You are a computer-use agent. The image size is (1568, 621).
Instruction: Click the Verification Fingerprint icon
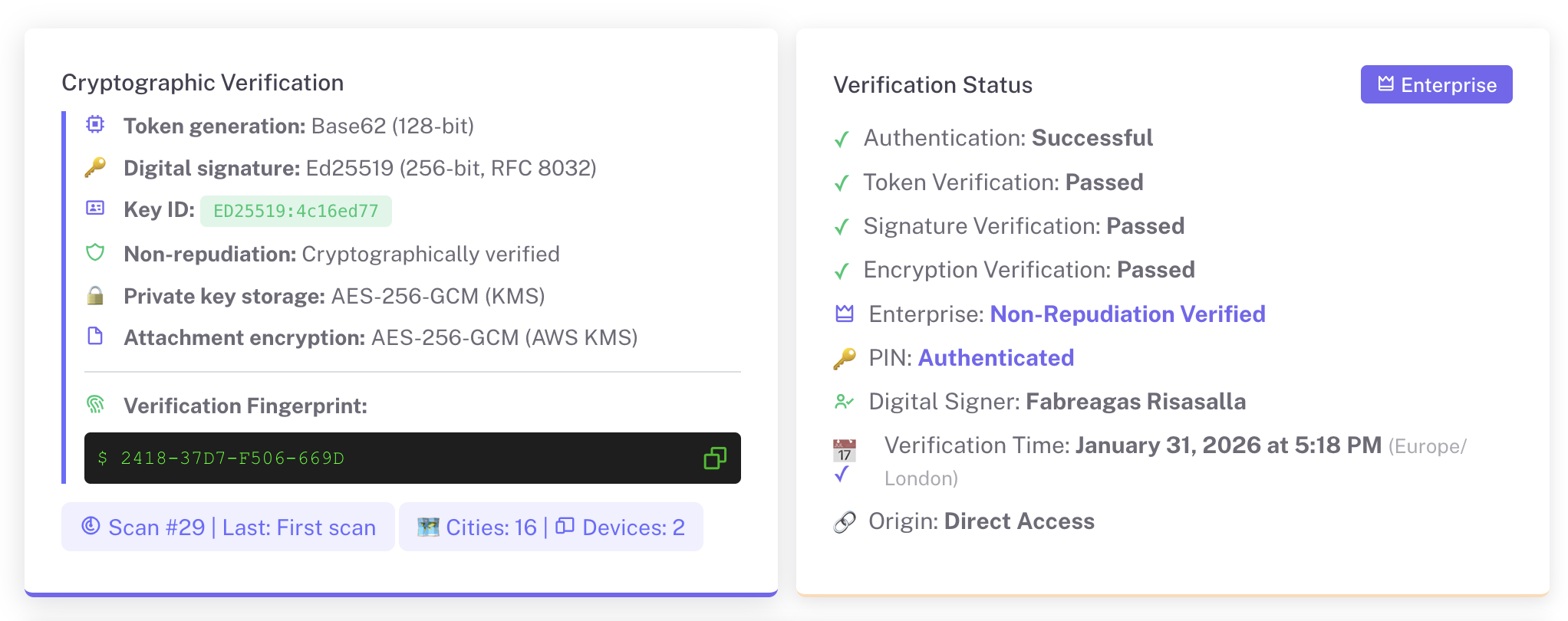tap(95, 404)
